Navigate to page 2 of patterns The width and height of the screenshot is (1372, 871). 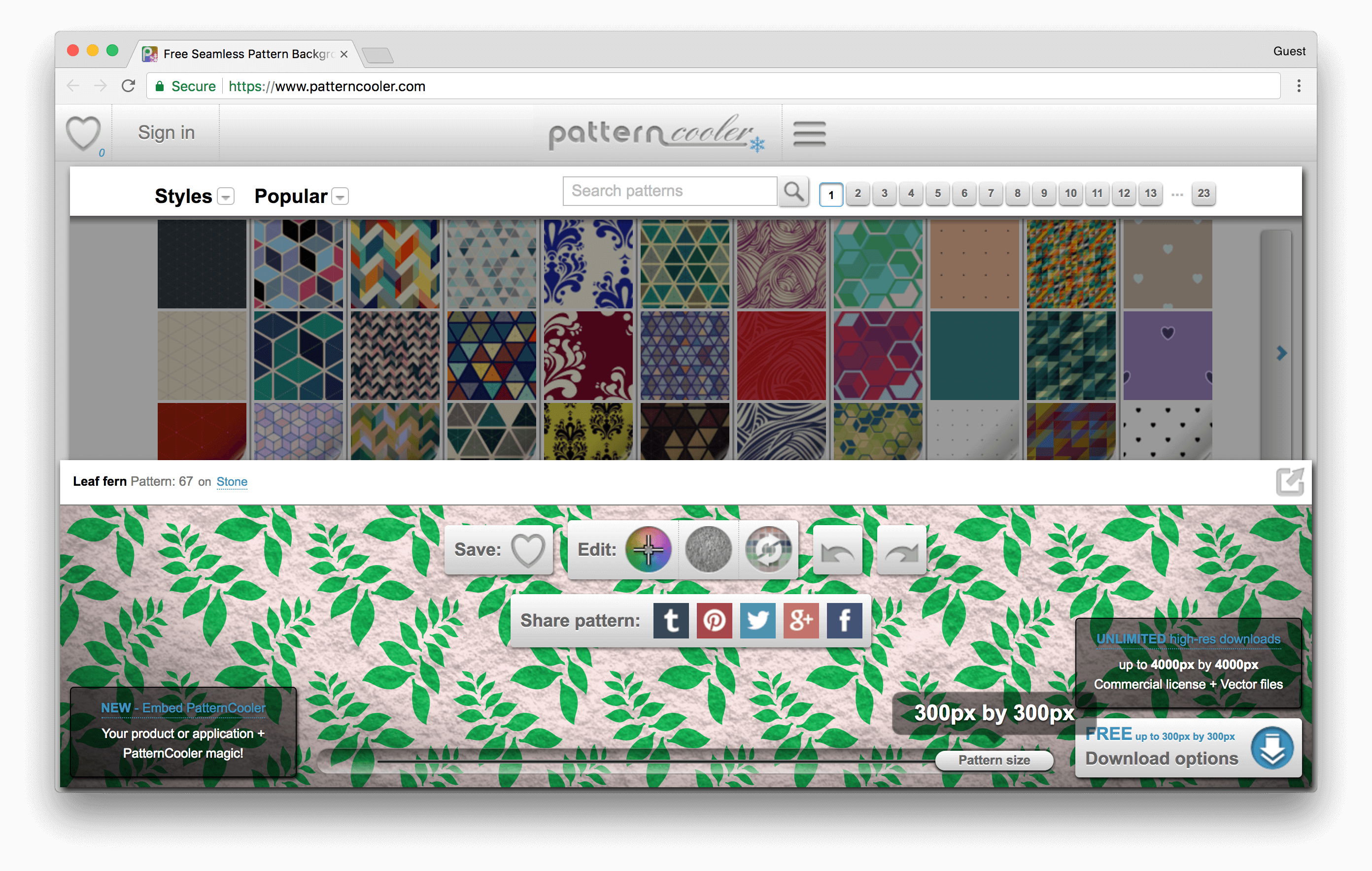tap(858, 193)
